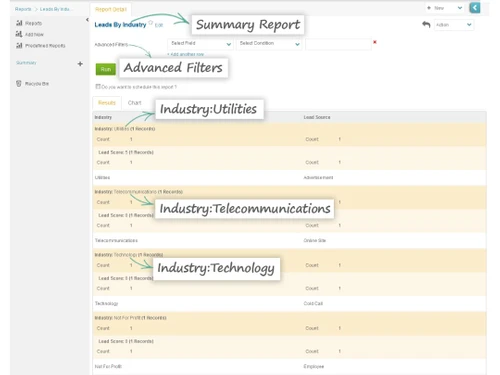Screen dimensions: 500x375
Task: Switch to the Chart tab
Action: pos(134,103)
